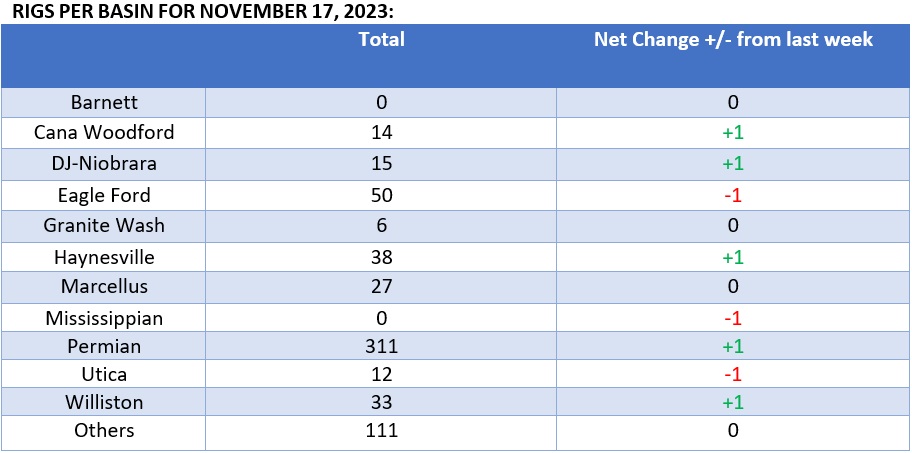Select the Williston net change +1
The image size is (912, 453).
tap(733, 402)
